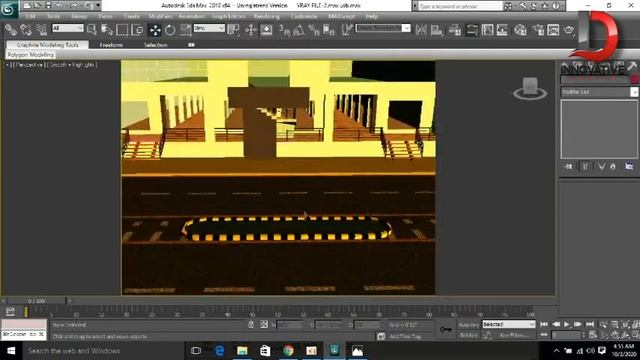This screenshot has height=360, width=640.
Task: Click the Auto Key button
Action: [469, 325]
